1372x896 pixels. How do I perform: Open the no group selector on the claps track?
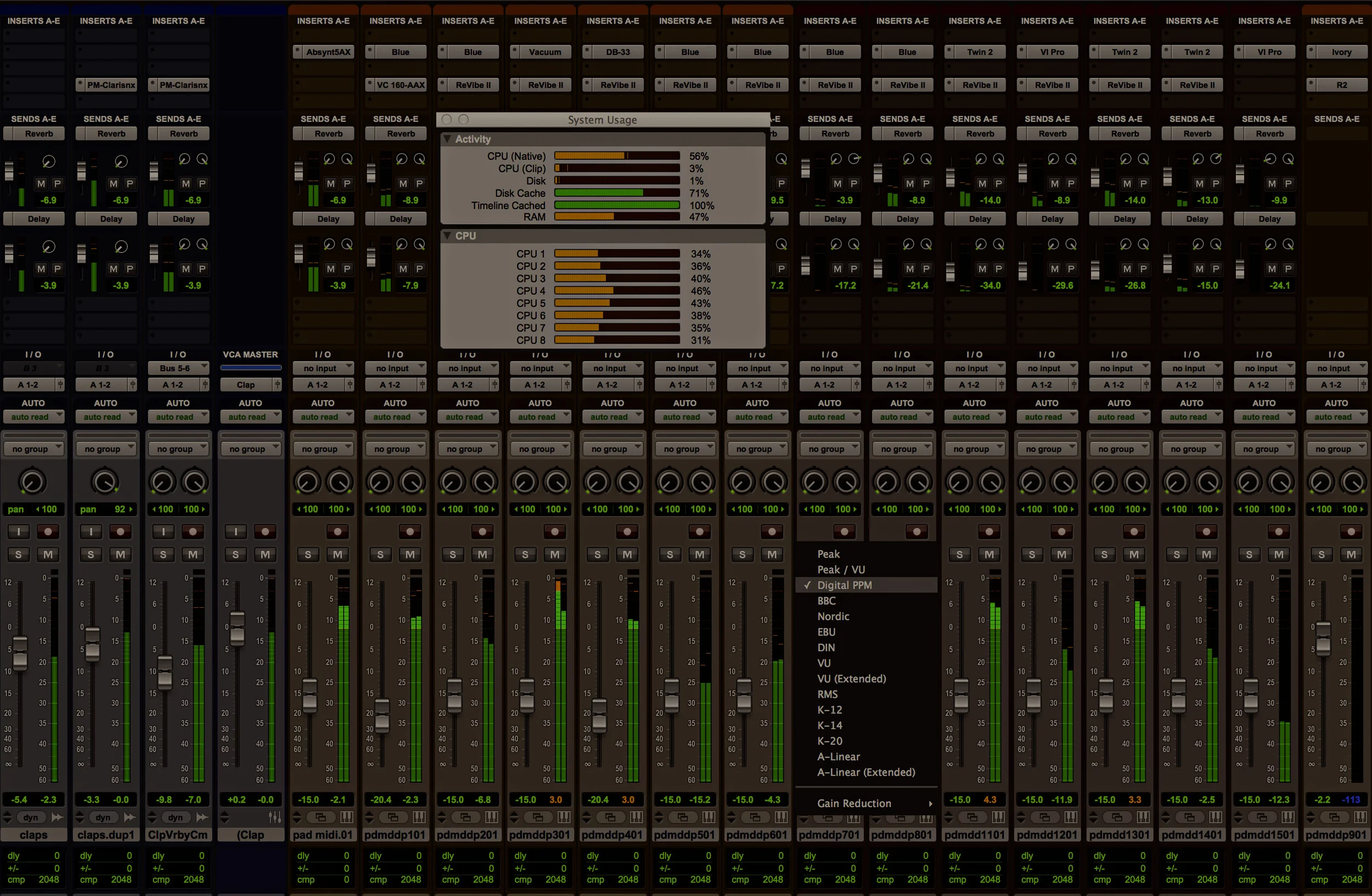click(33, 448)
